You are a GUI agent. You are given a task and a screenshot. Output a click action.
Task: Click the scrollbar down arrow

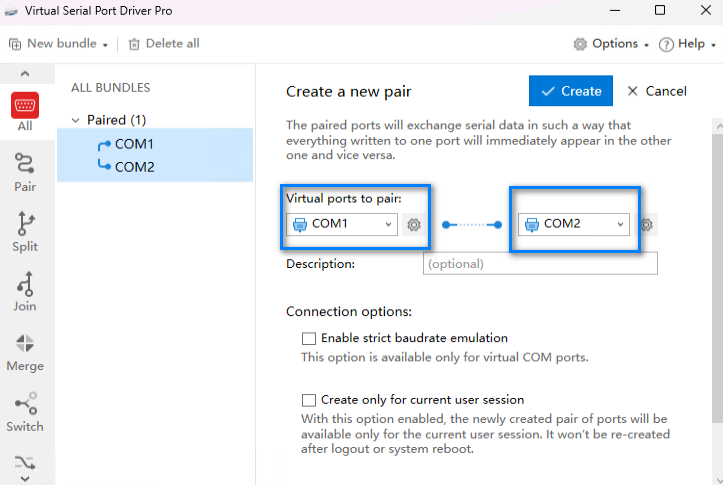pyautogui.click(x=718, y=479)
